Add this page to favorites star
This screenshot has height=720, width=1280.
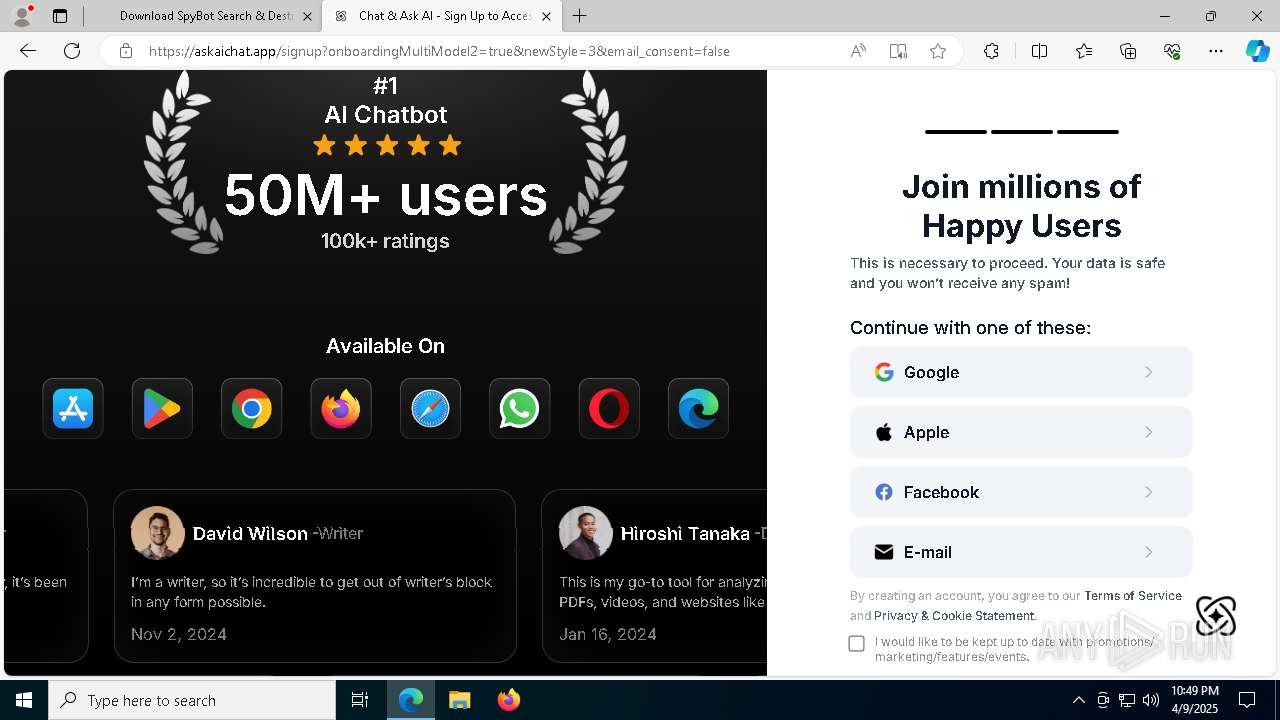coord(938,51)
